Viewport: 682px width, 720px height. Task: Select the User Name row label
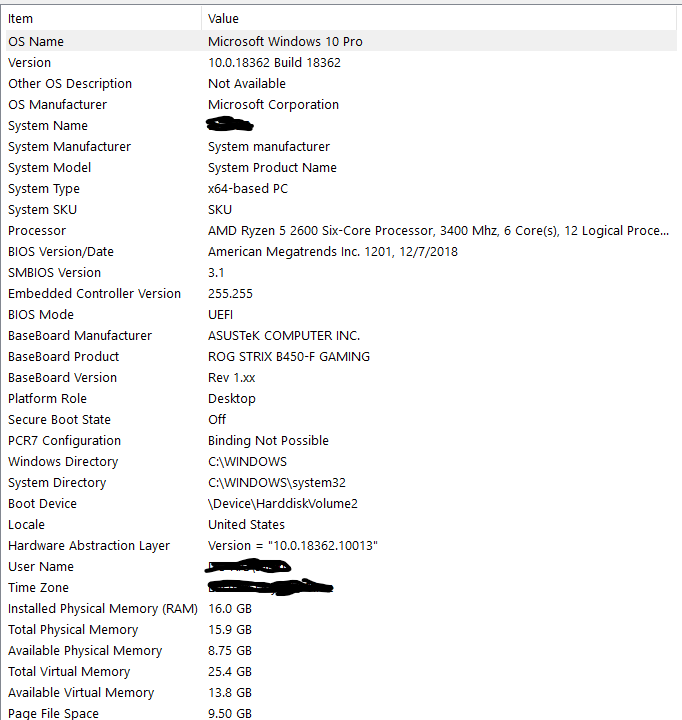41,567
